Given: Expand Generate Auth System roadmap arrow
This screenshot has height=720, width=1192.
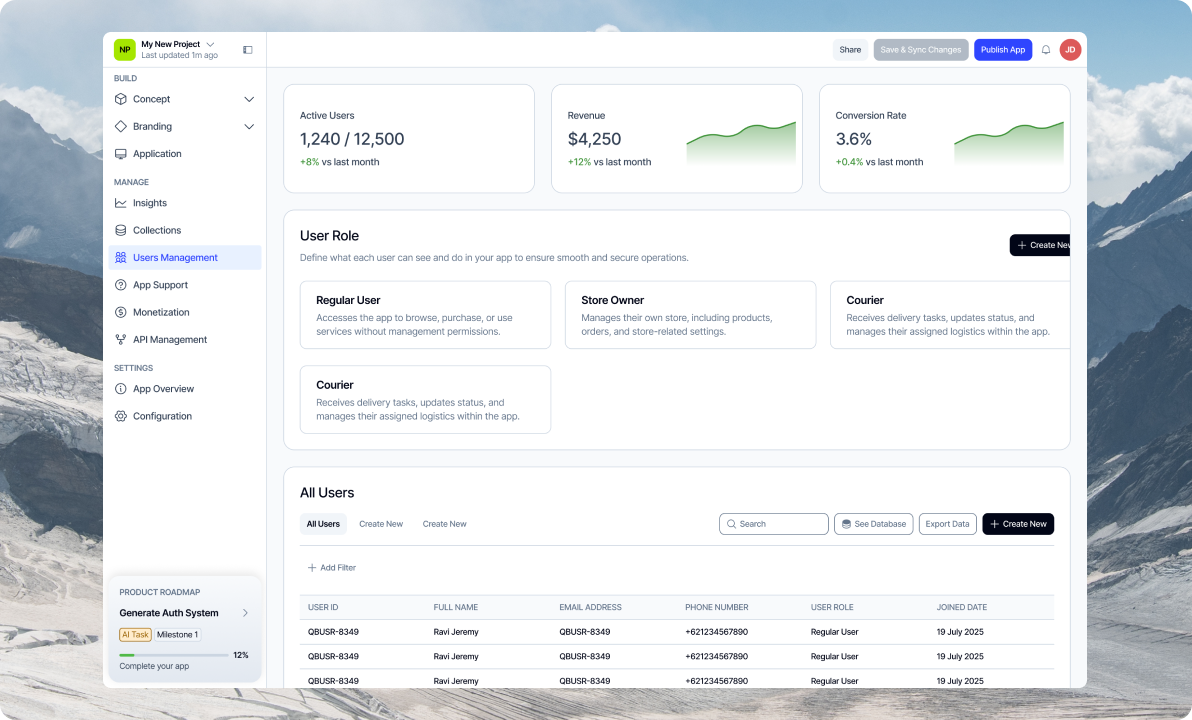Looking at the screenshot, I should point(245,613).
